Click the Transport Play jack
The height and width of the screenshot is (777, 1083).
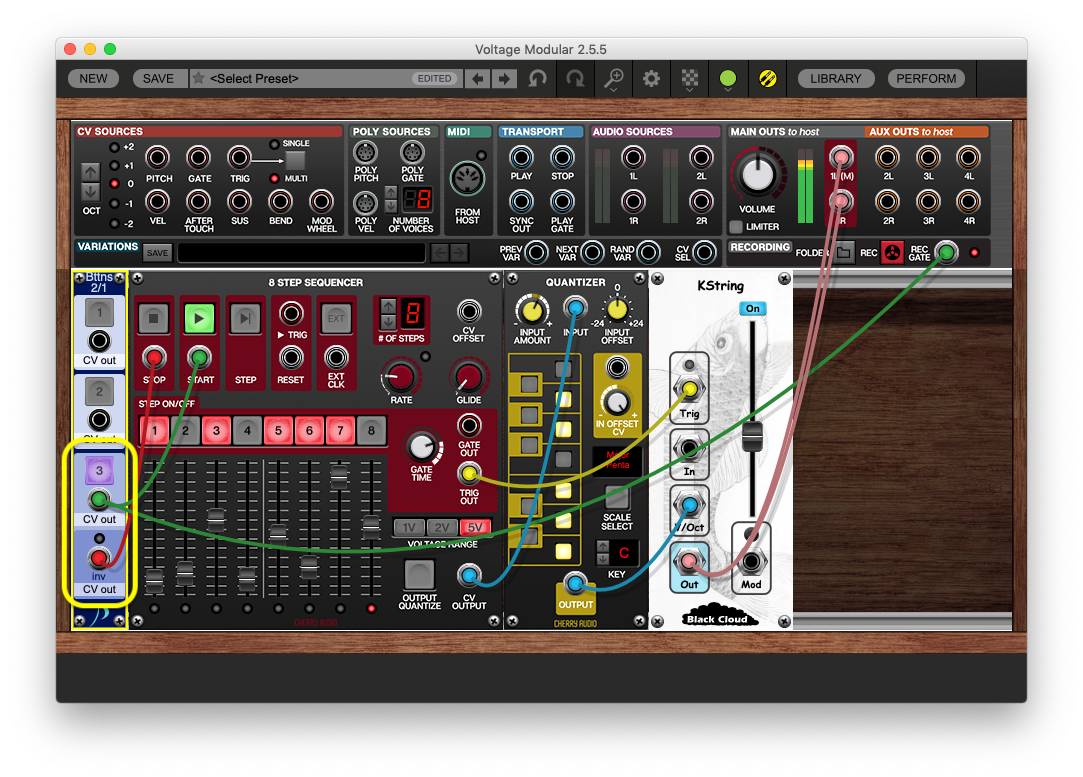[521, 157]
